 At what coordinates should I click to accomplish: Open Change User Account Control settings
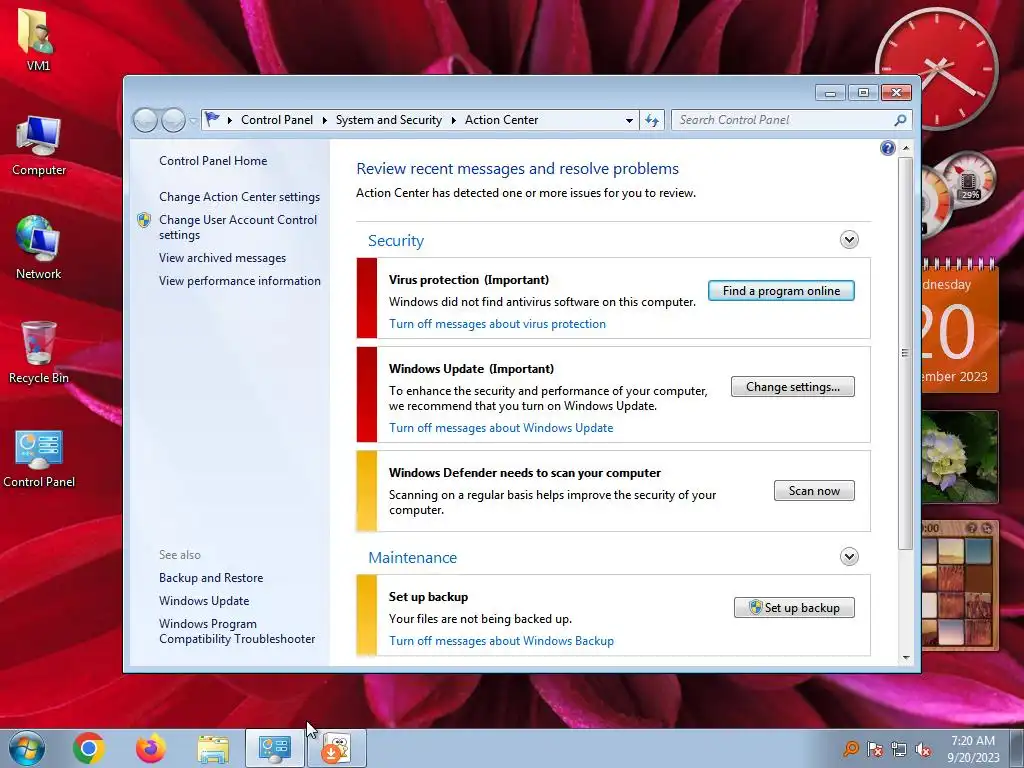[238, 227]
